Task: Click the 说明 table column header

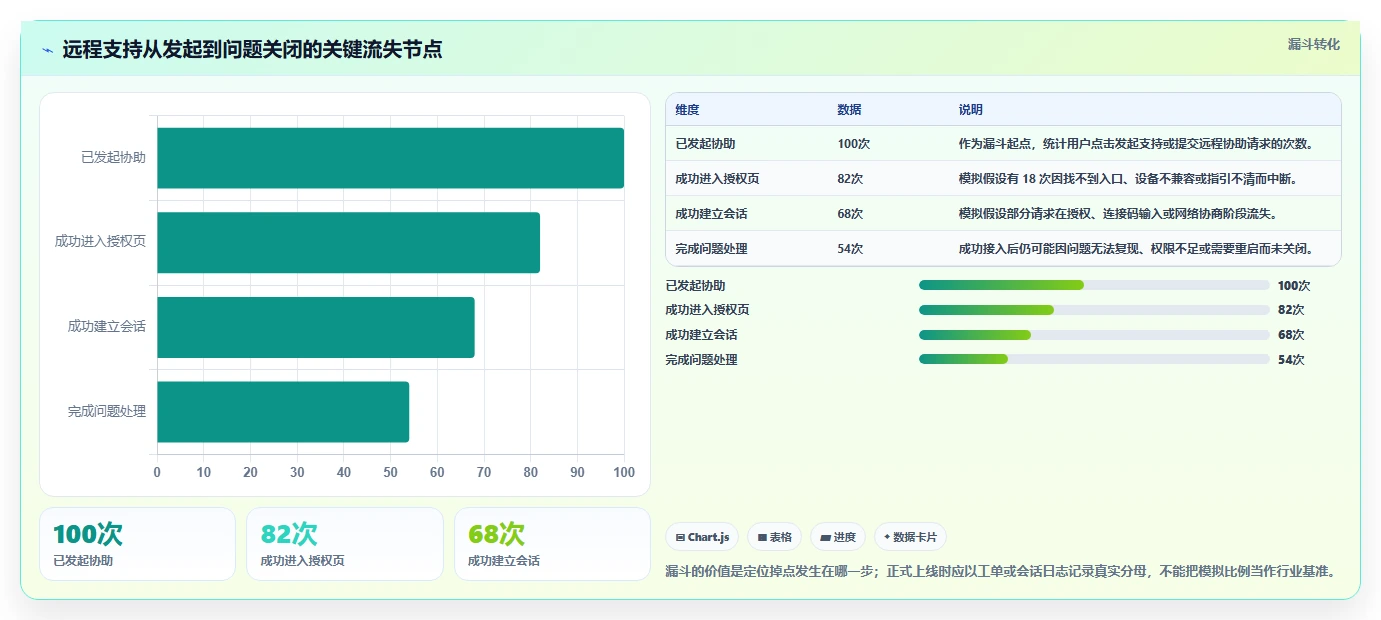Action: 970,110
